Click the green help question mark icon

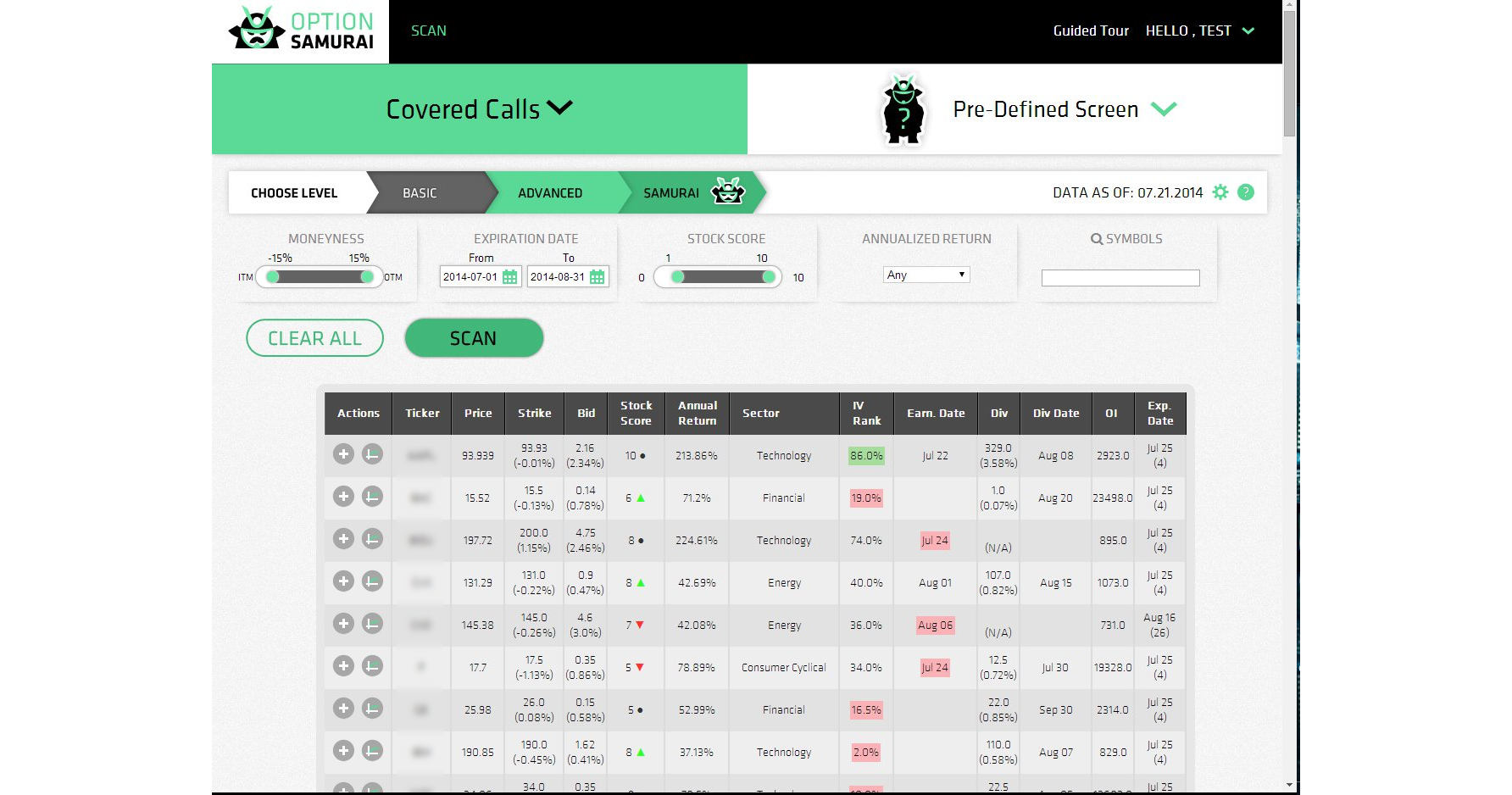1246,192
